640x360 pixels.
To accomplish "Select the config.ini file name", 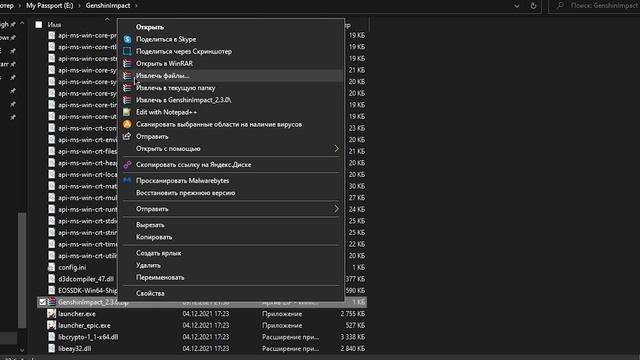I will [72, 267].
